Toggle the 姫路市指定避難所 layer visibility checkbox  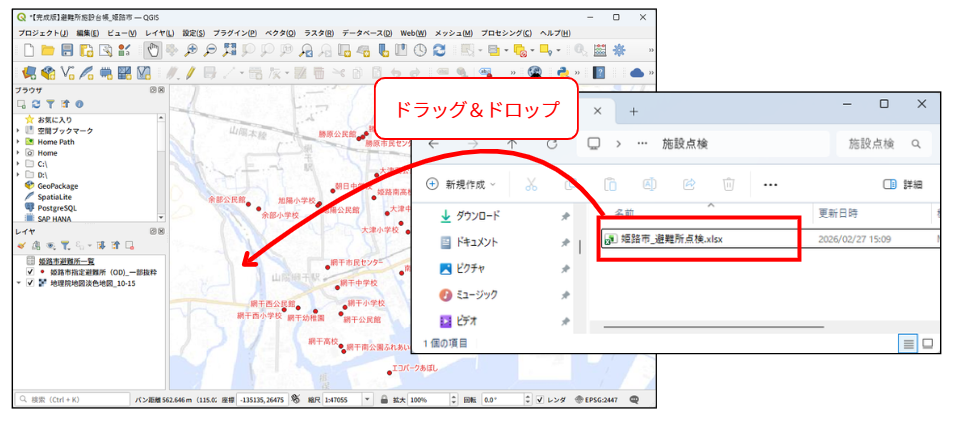[30, 272]
